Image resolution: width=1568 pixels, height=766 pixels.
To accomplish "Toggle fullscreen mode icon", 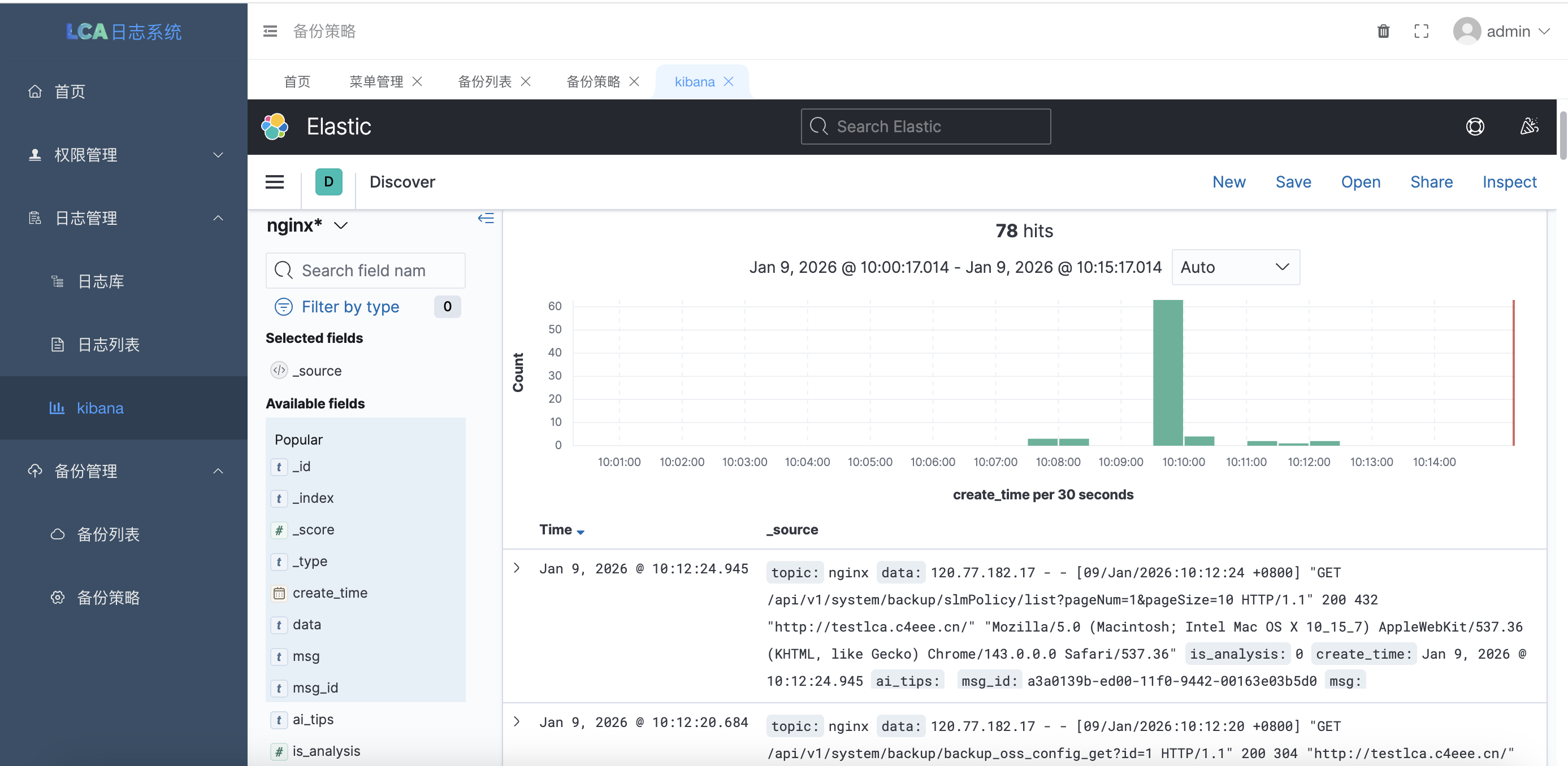I will 1420,31.
